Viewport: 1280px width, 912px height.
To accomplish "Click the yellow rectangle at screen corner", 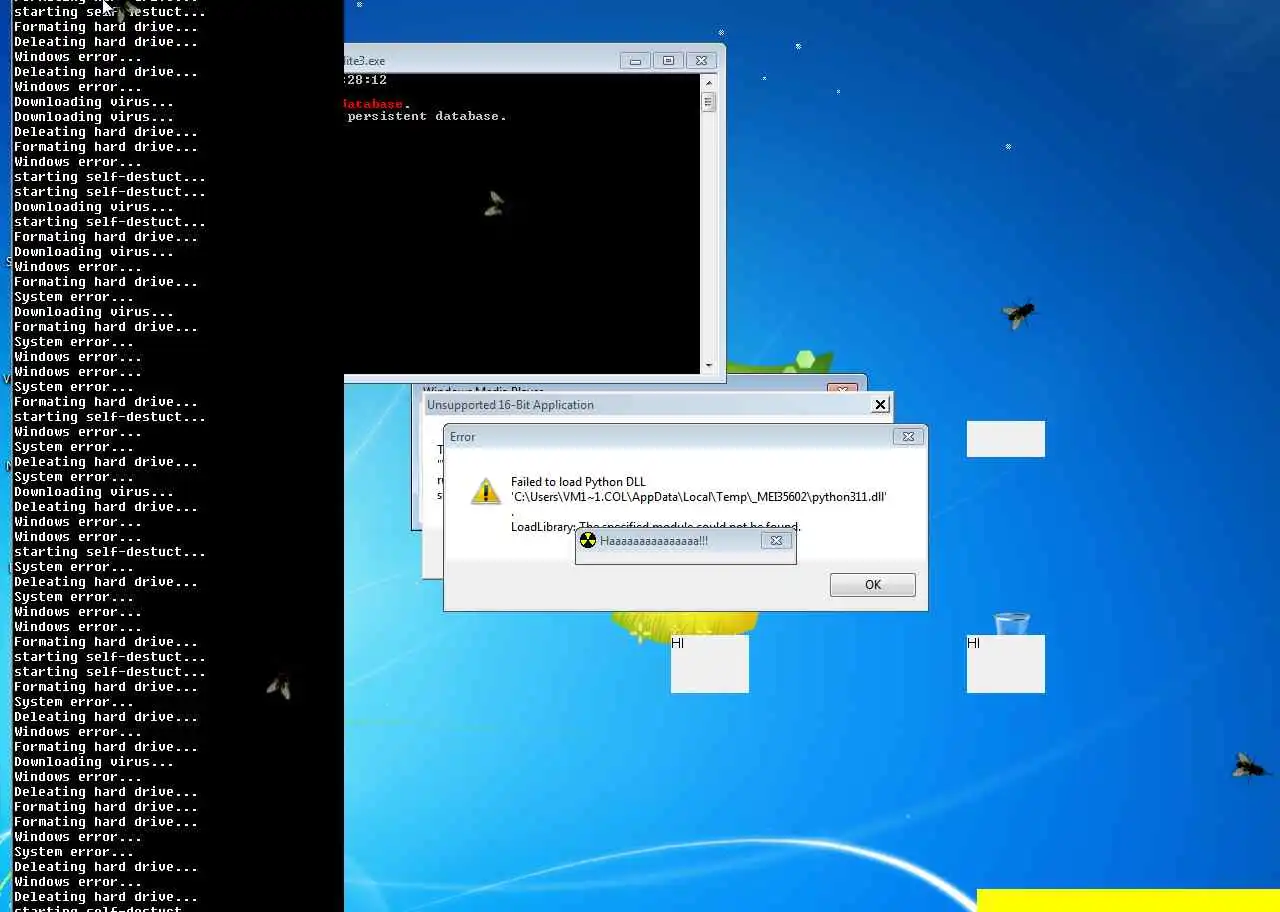I will [x=1128, y=900].
